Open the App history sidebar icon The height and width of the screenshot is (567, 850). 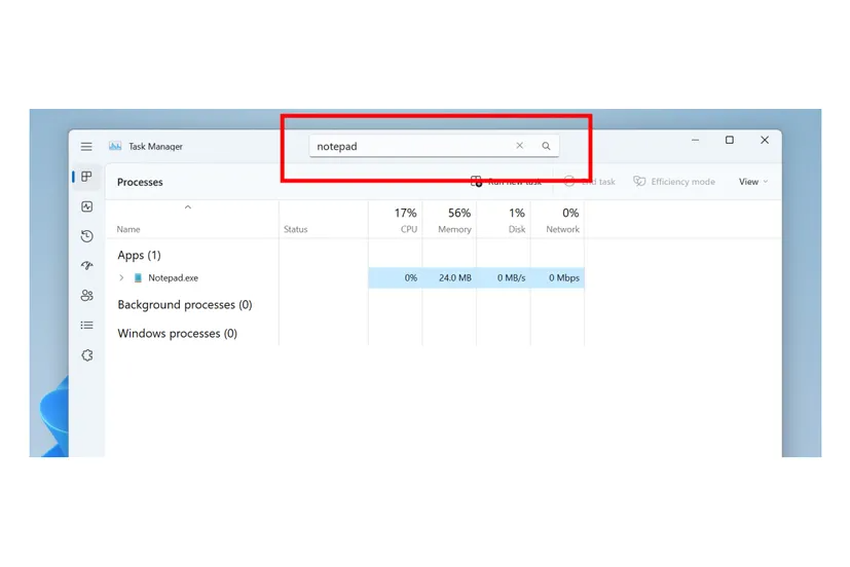87,237
